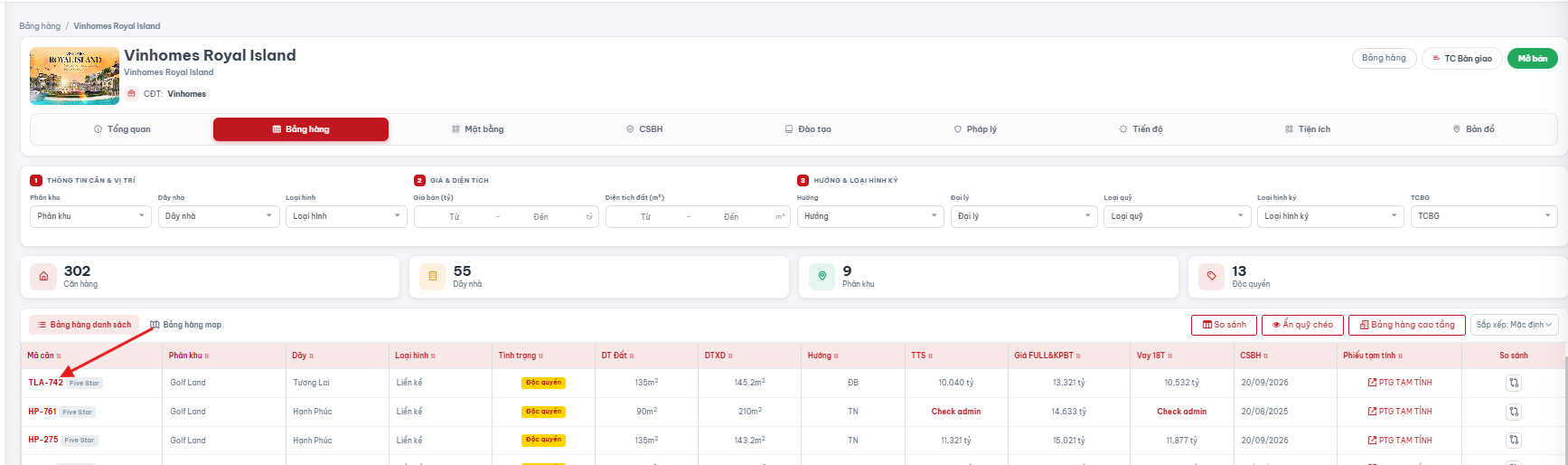The image size is (1568, 465).
Task: Switch to Bảng hàng map view
Action: click(x=185, y=325)
